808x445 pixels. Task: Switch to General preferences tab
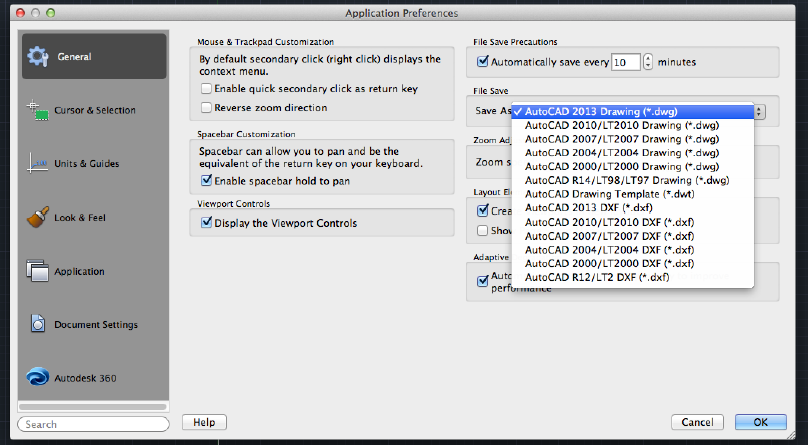(94, 56)
